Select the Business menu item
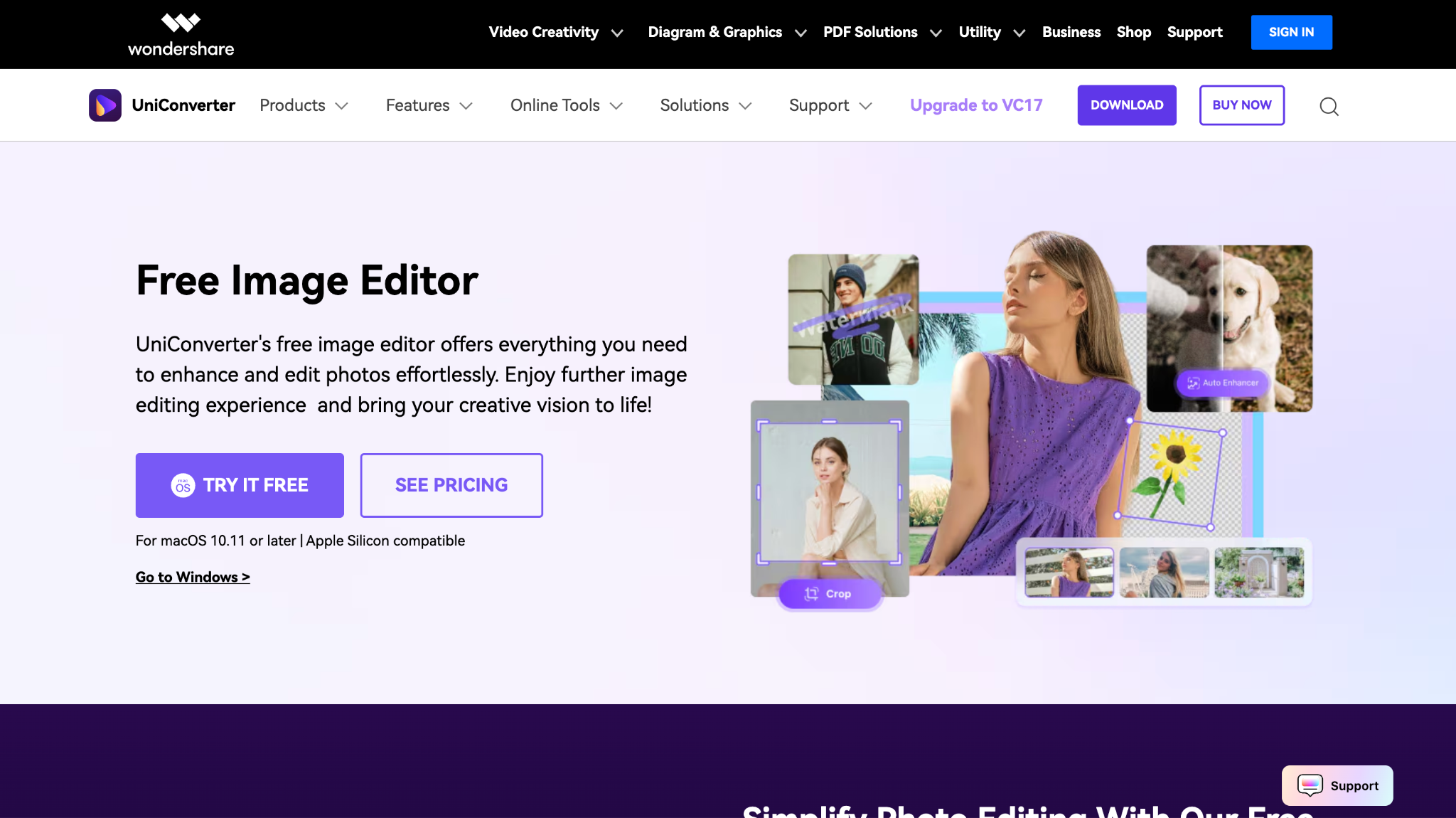This screenshot has width=1456, height=818. [x=1071, y=32]
